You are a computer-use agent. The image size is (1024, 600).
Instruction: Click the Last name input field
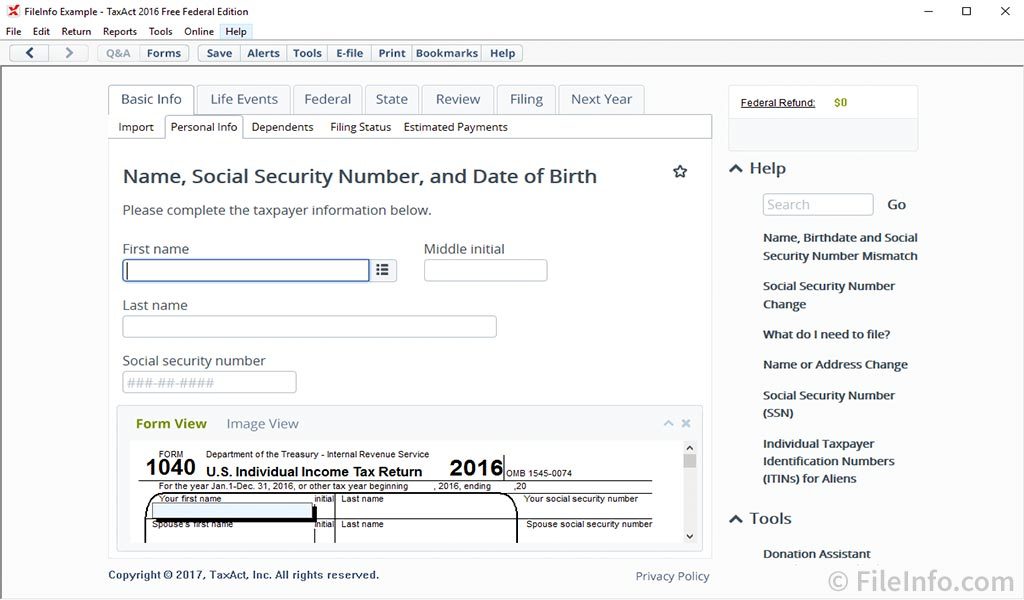(x=310, y=326)
